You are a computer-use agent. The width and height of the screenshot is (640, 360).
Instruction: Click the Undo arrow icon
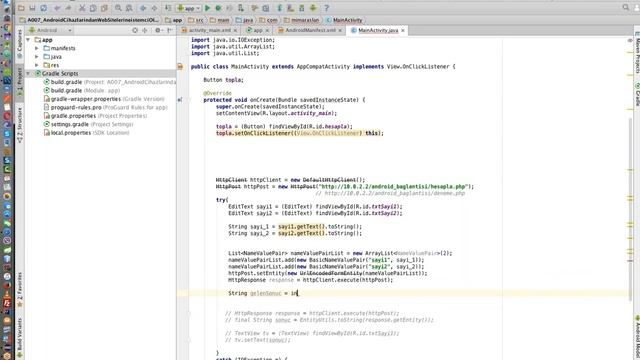(x=57, y=8)
